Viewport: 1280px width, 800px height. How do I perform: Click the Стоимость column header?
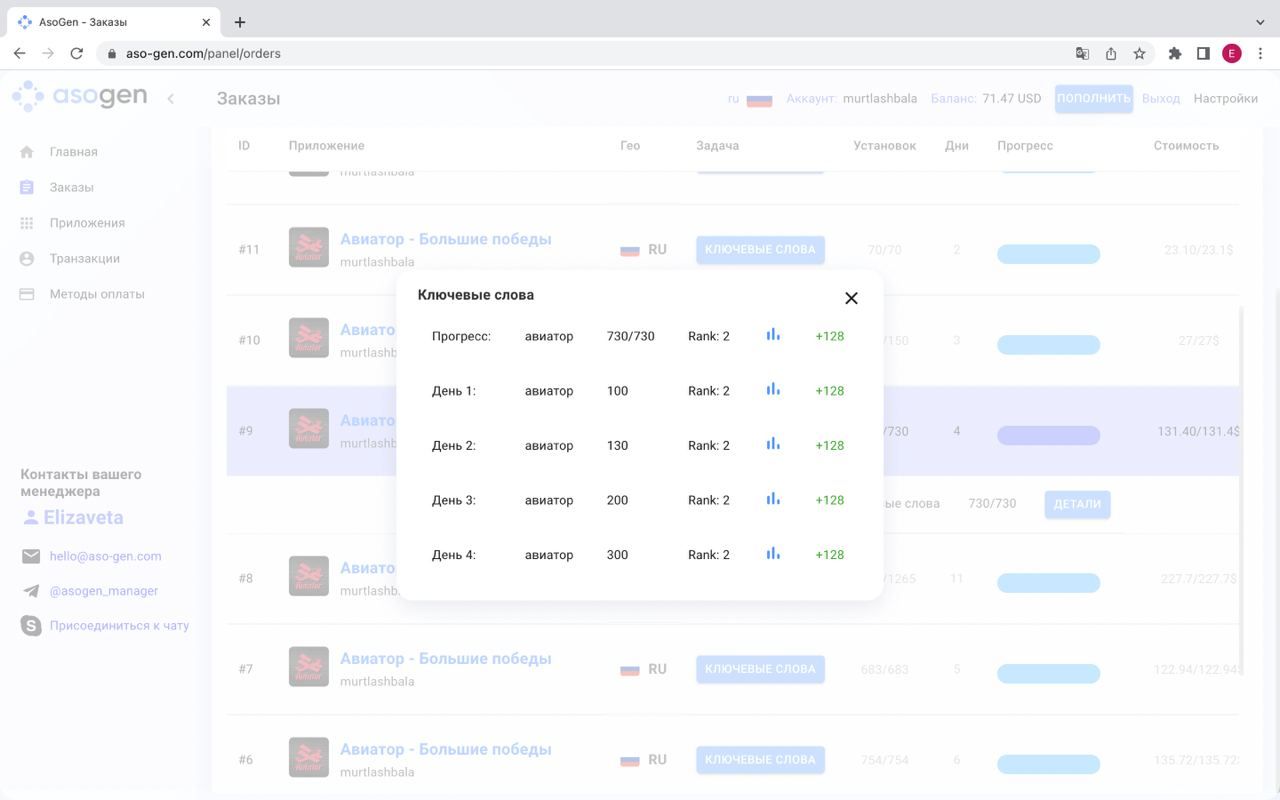click(x=1186, y=146)
